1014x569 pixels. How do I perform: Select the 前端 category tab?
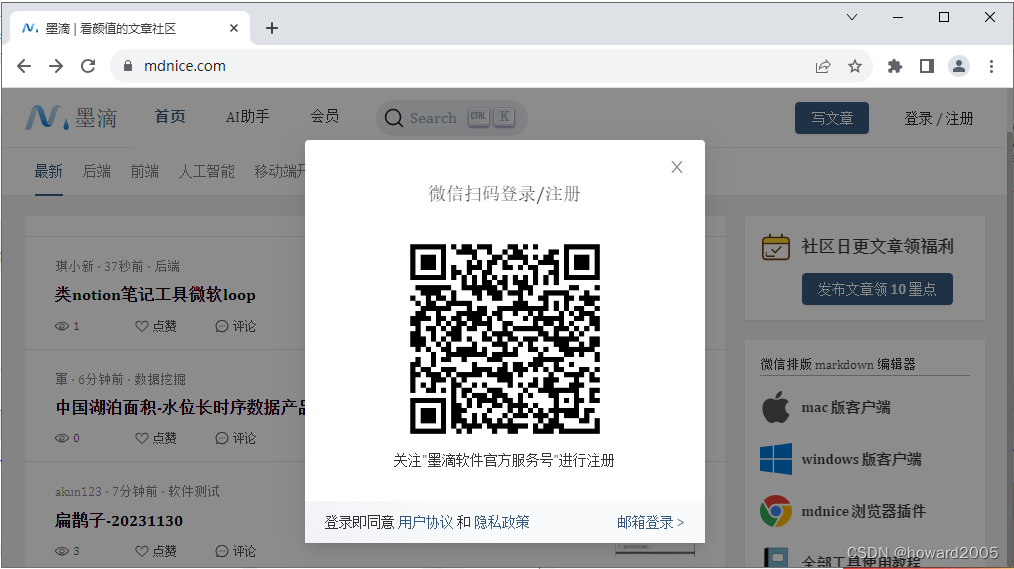tap(145, 171)
